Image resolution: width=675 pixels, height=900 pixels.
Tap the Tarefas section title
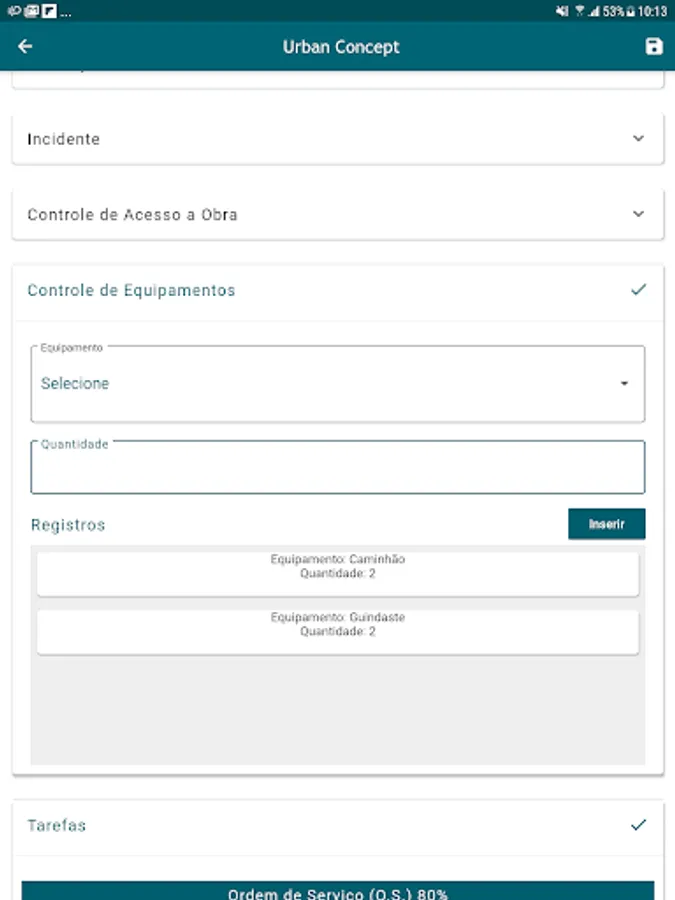[x=57, y=826]
